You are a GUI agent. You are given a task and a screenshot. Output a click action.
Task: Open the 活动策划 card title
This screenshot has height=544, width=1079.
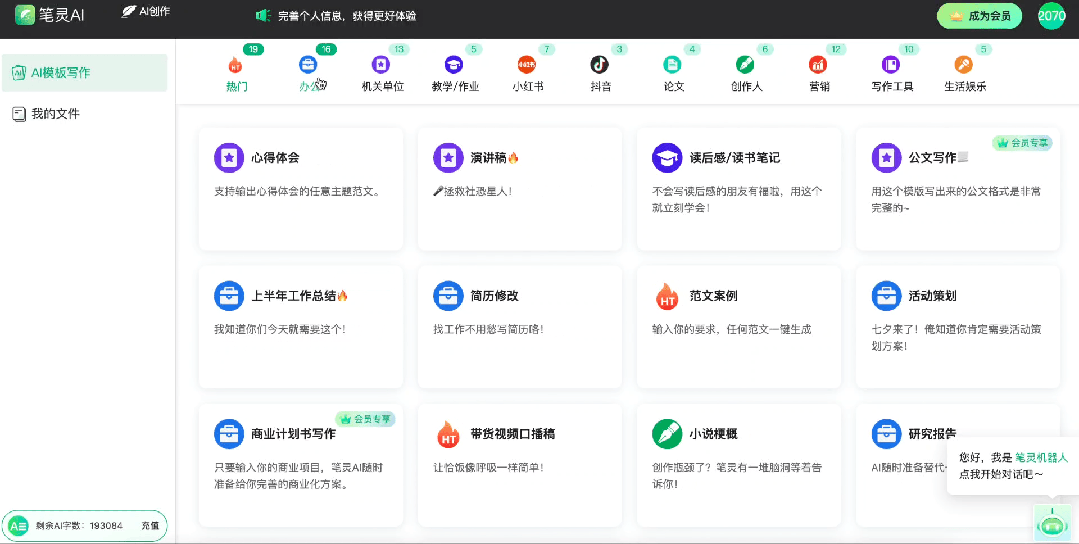coord(932,296)
